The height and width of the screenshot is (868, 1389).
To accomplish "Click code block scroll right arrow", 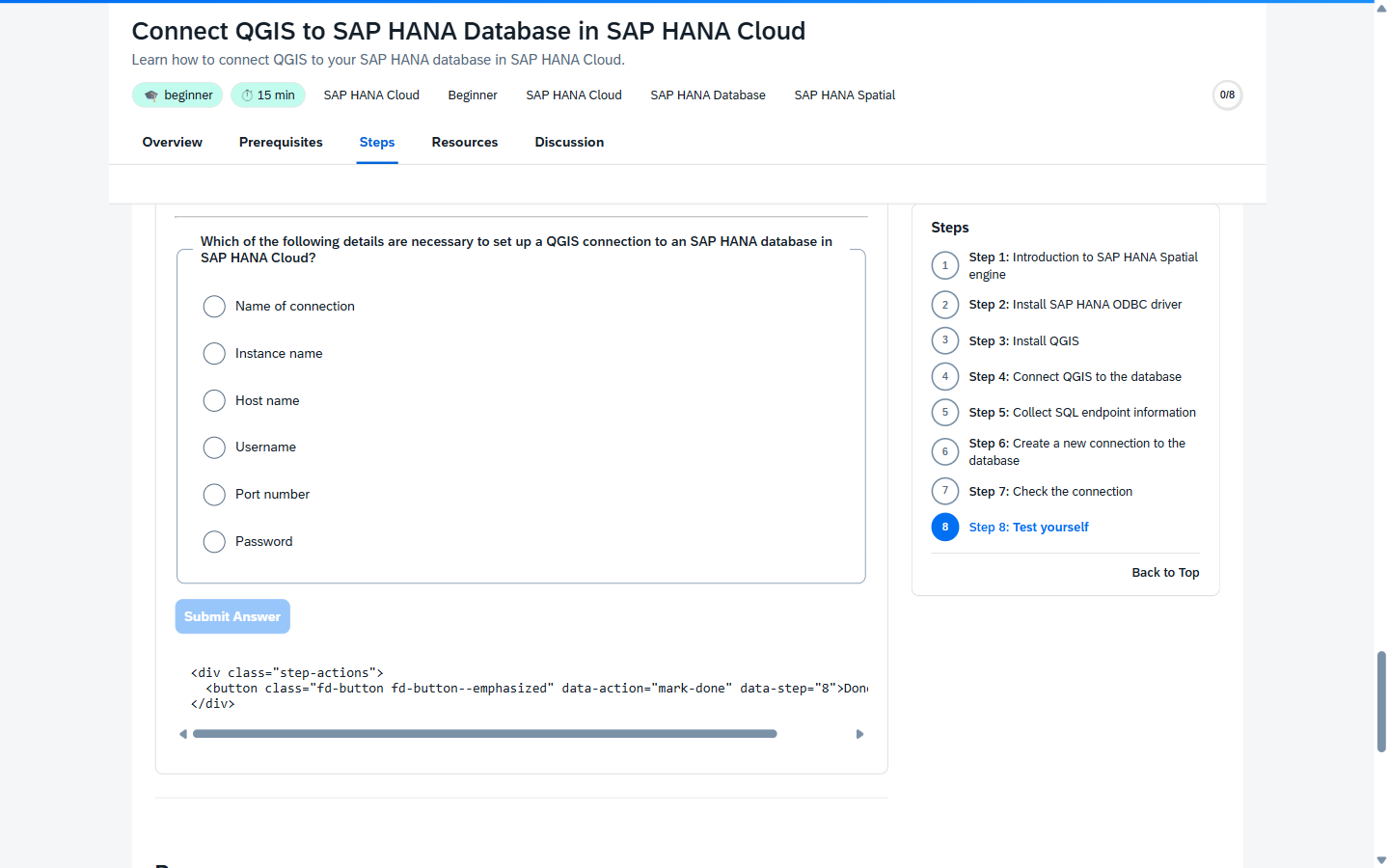I will [x=859, y=734].
